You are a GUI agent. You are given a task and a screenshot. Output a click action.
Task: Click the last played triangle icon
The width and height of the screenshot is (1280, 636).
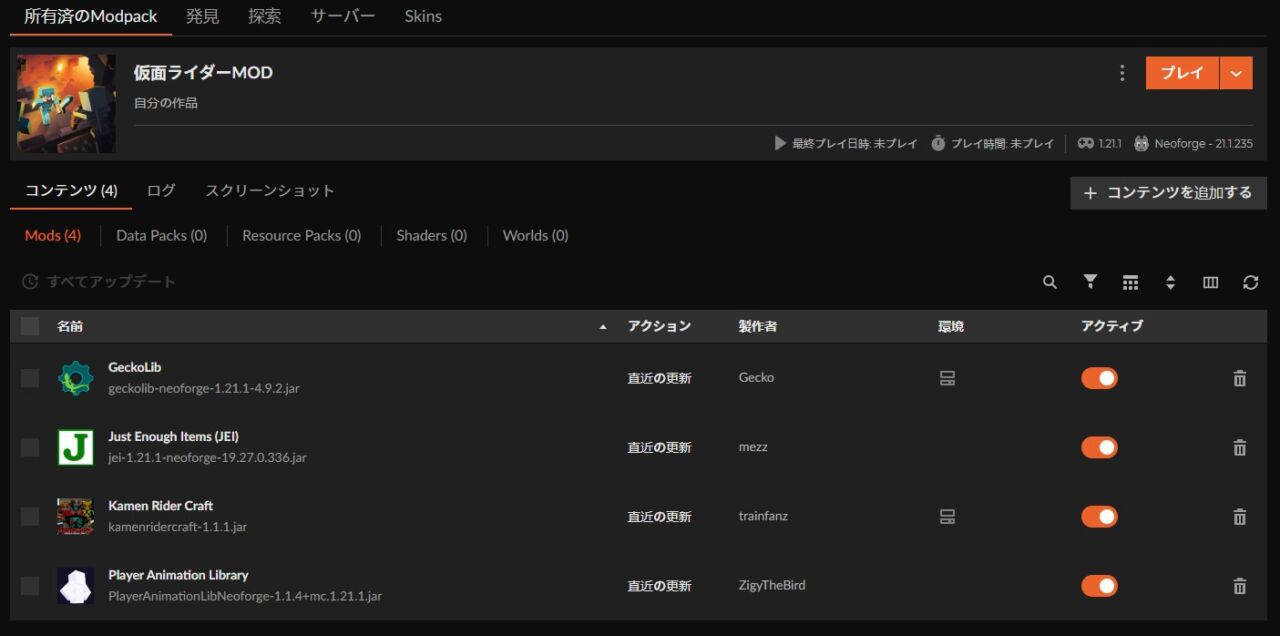click(x=780, y=143)
